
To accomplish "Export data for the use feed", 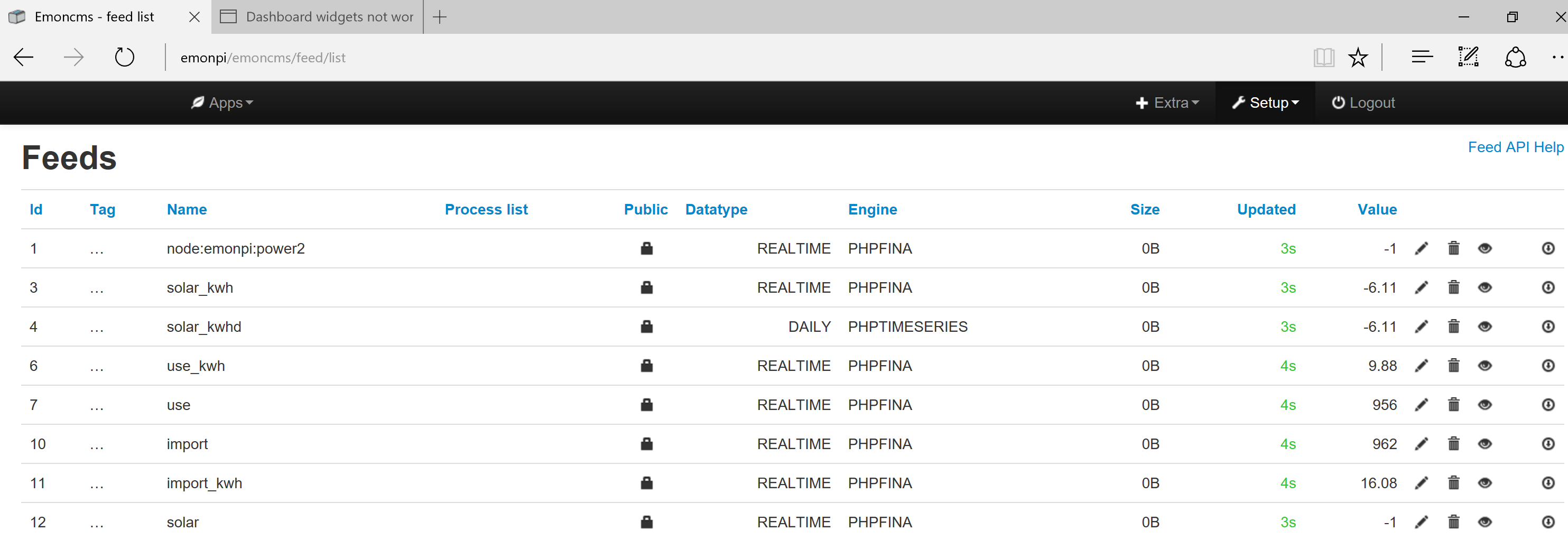I will pyautogui.click(x=1548, y=405).
